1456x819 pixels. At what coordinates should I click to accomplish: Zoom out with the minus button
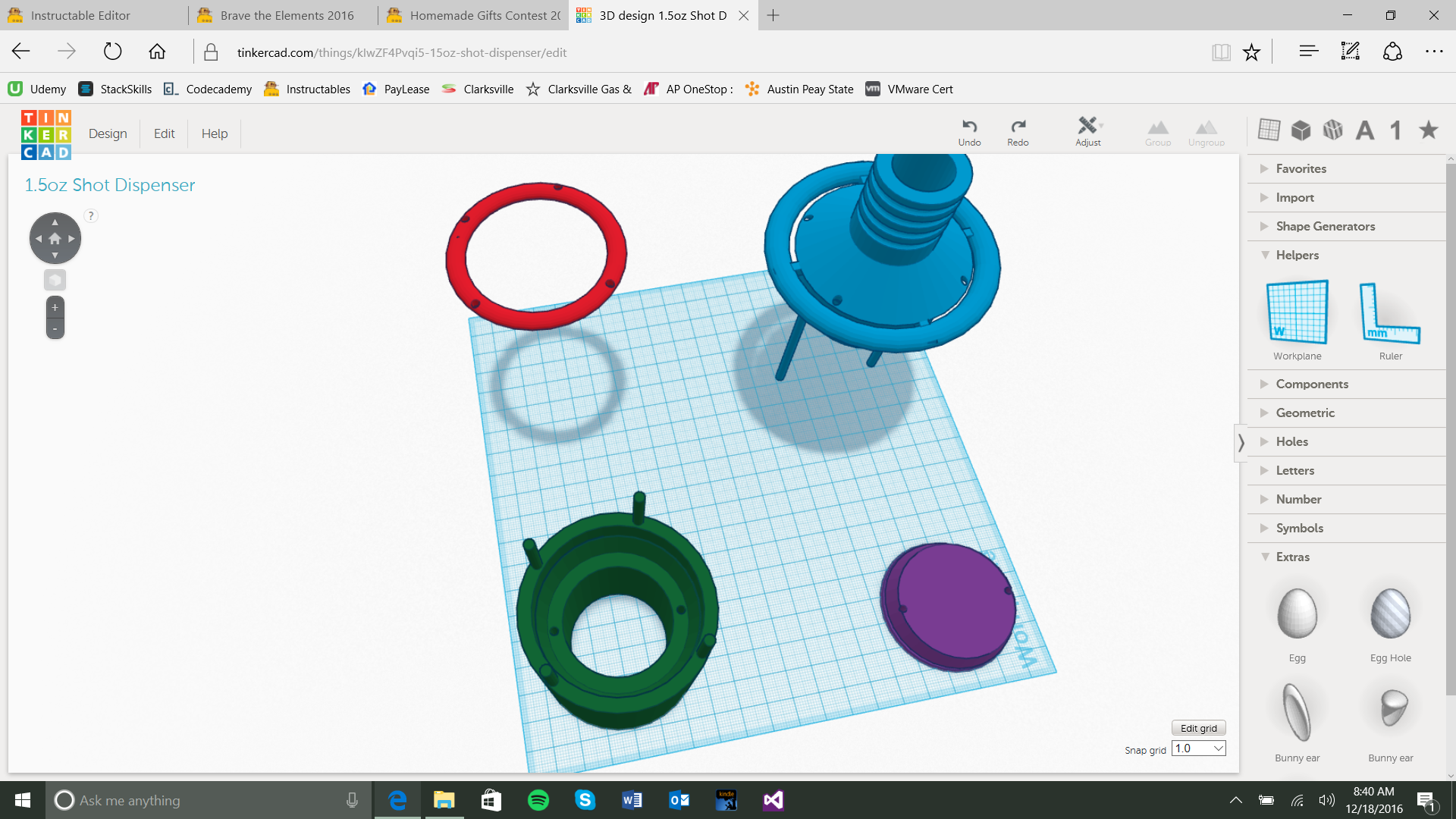(x=55, y=328)
